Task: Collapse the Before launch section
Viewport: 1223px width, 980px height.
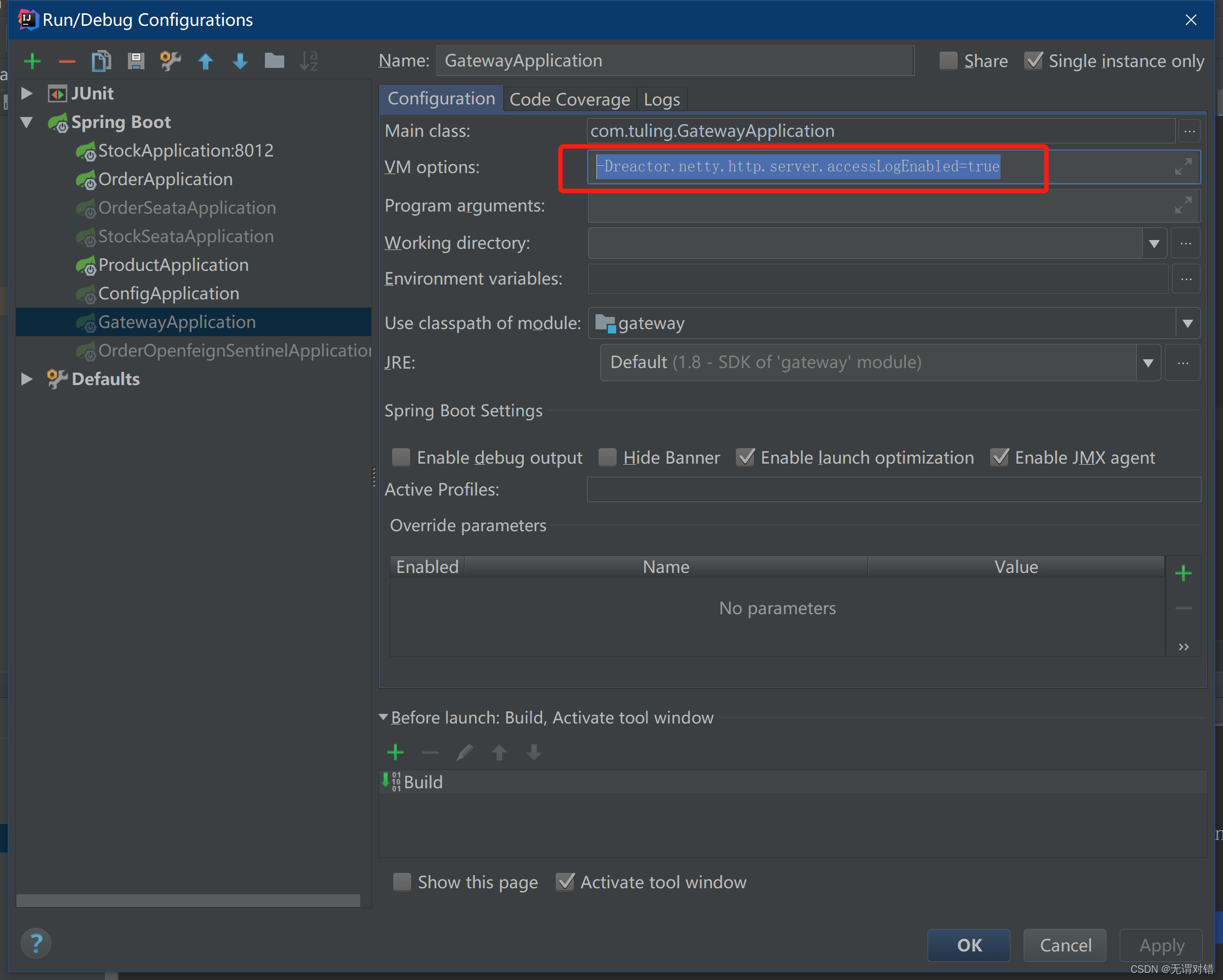Action: click(383, 717)
